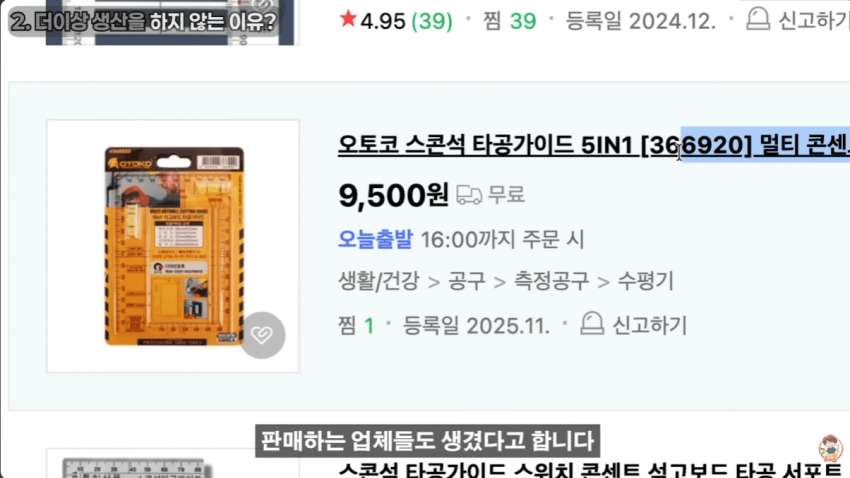Open the 스콘석 타공가이드 스위치 콘센트 title at bottom

pos(594,470)
